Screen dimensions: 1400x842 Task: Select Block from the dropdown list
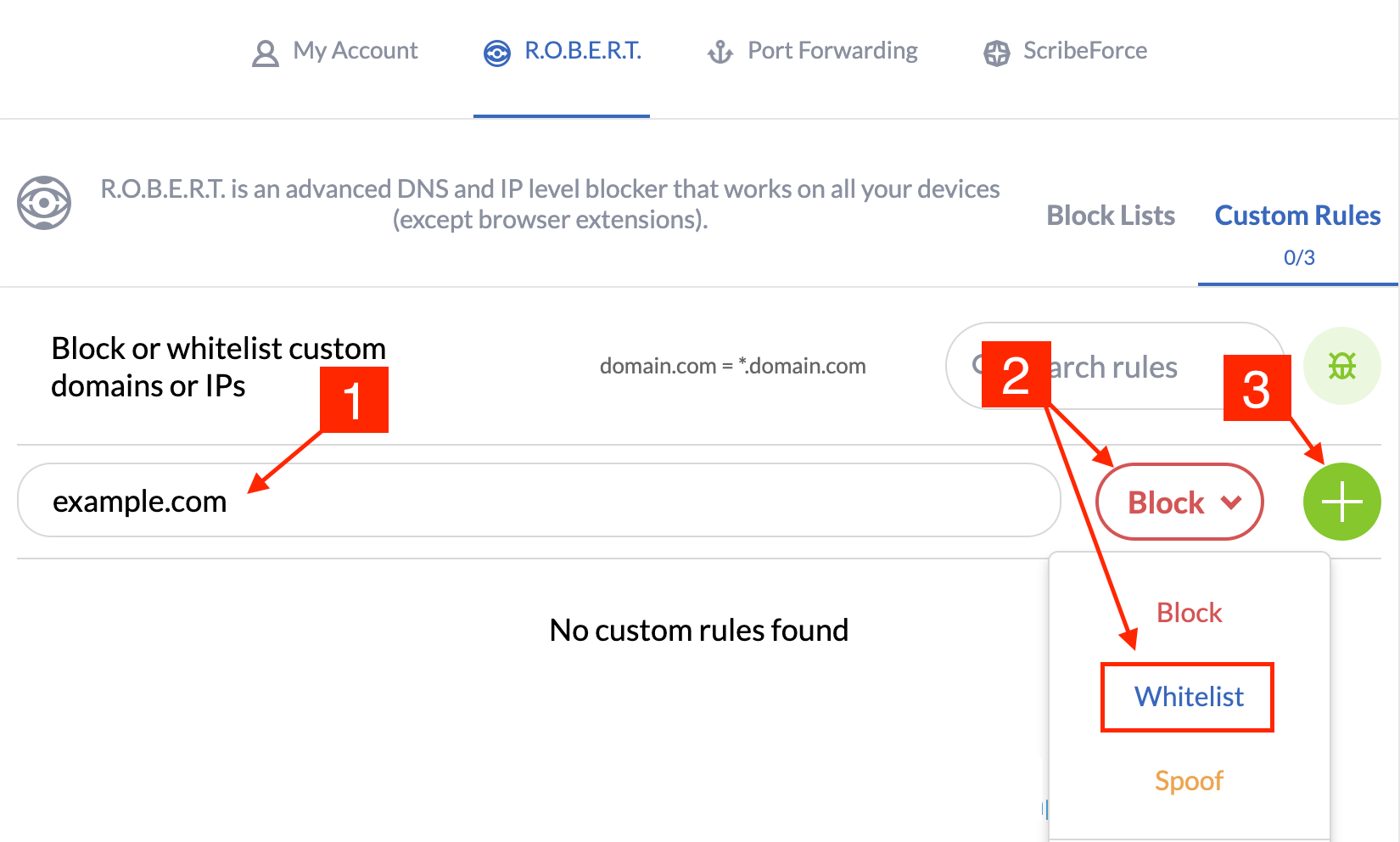pyautogui.click(x=1188, y=612)
